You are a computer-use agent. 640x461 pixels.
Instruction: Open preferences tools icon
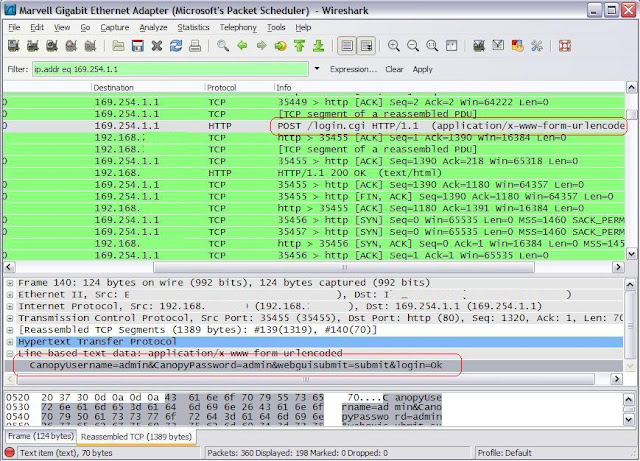[537, 46]
